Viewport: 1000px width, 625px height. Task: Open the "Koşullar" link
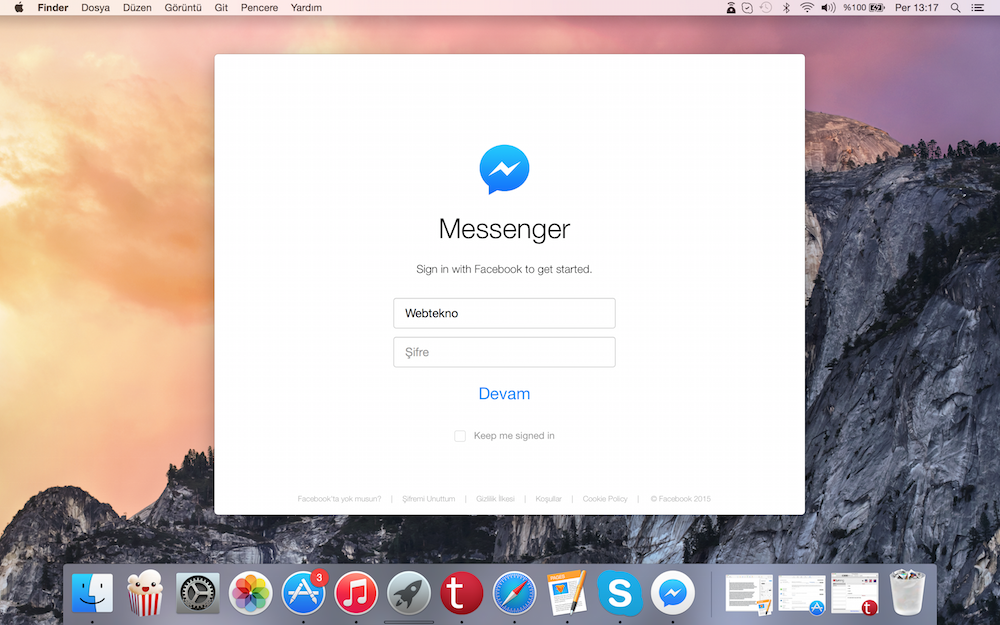coord(548,499)
